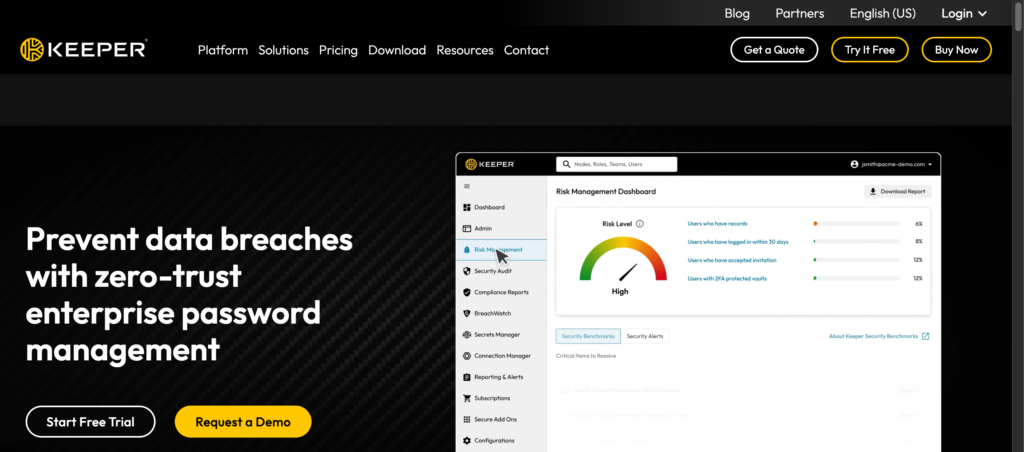Click the Compliance Reports shield icon
The height and width of the screenshot is (452, 1024).
point(466,292)
